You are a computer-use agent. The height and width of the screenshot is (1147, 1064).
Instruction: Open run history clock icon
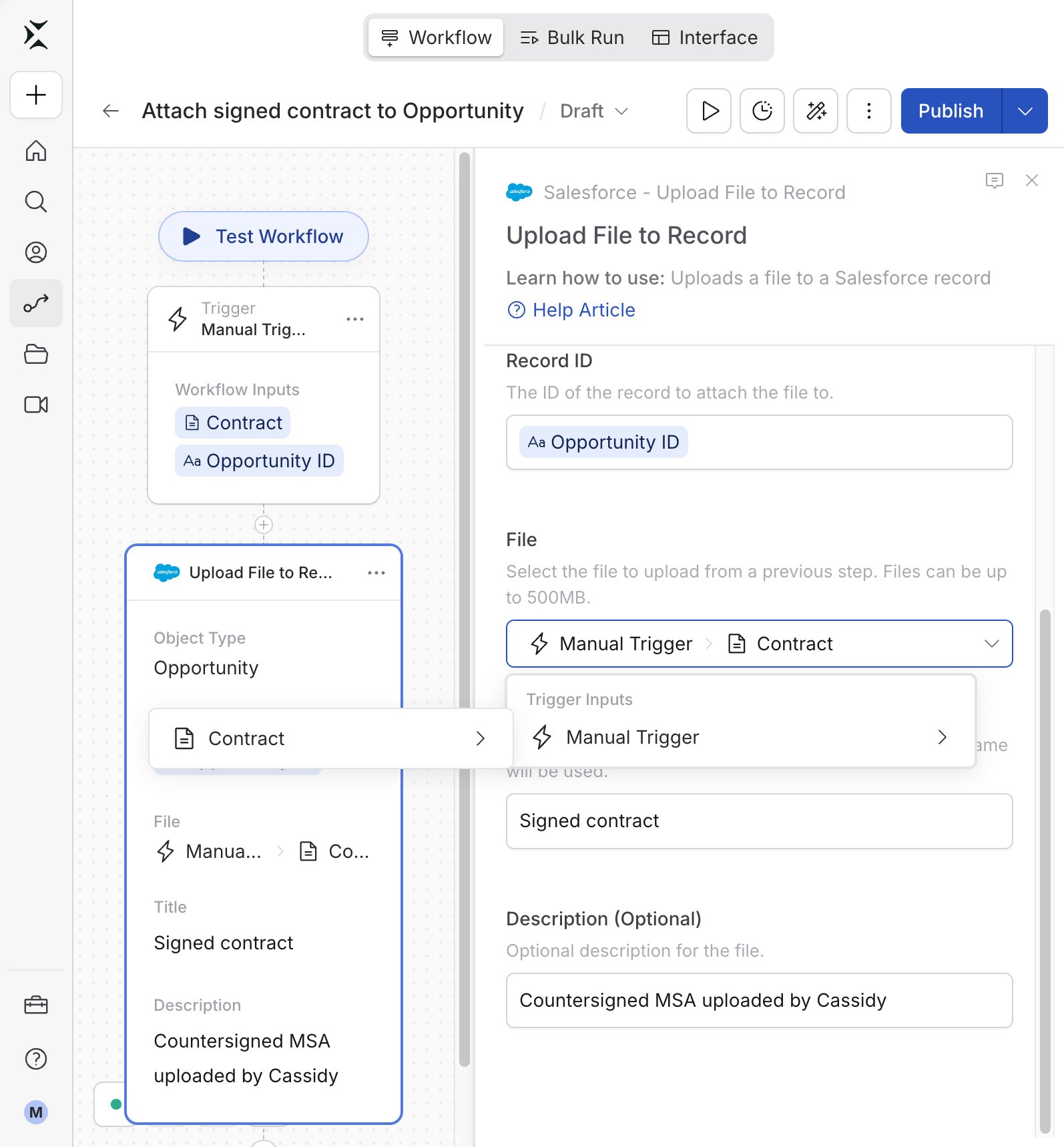pos(762,111)
